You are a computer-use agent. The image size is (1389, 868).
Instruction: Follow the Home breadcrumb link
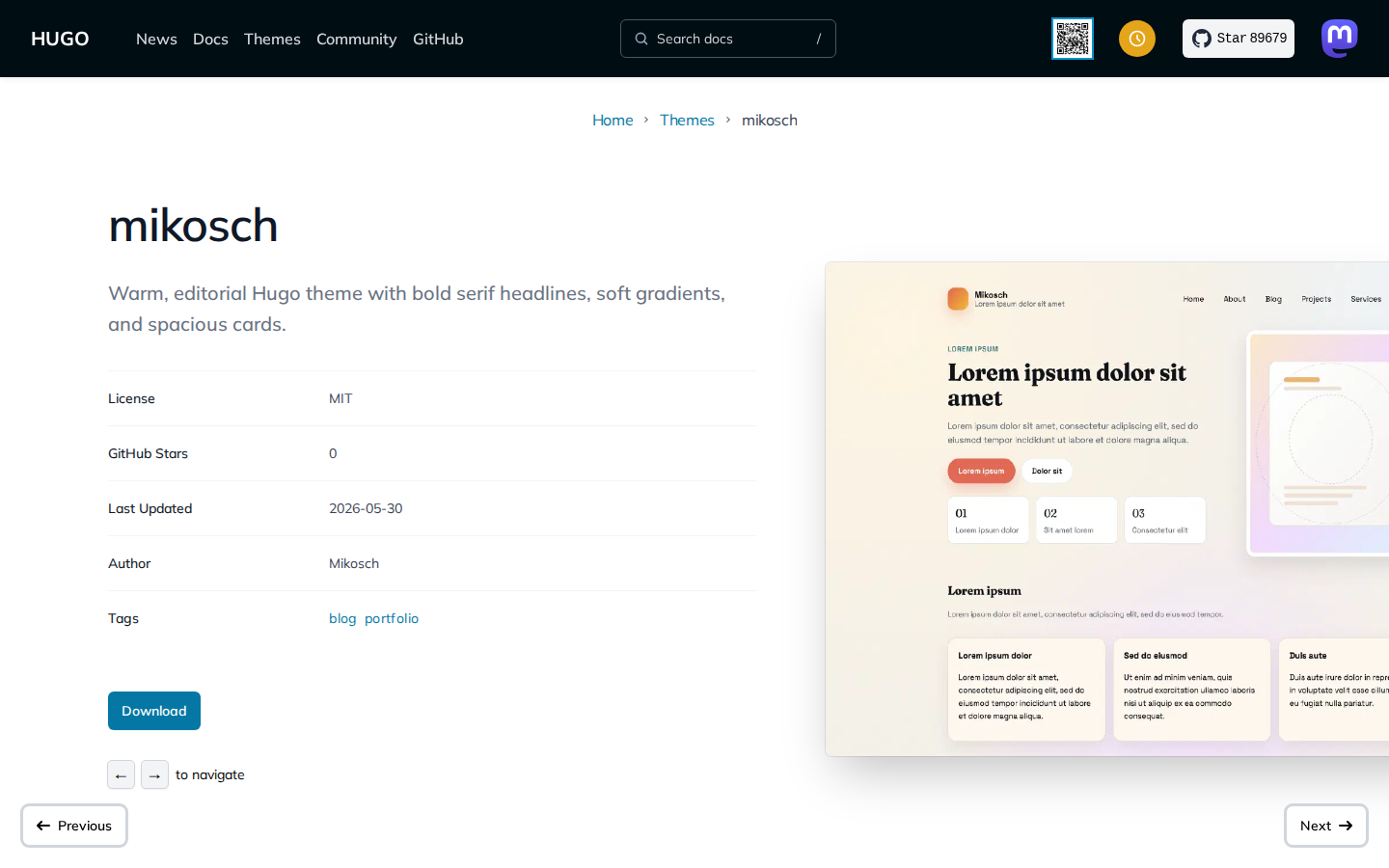[613, 120]
